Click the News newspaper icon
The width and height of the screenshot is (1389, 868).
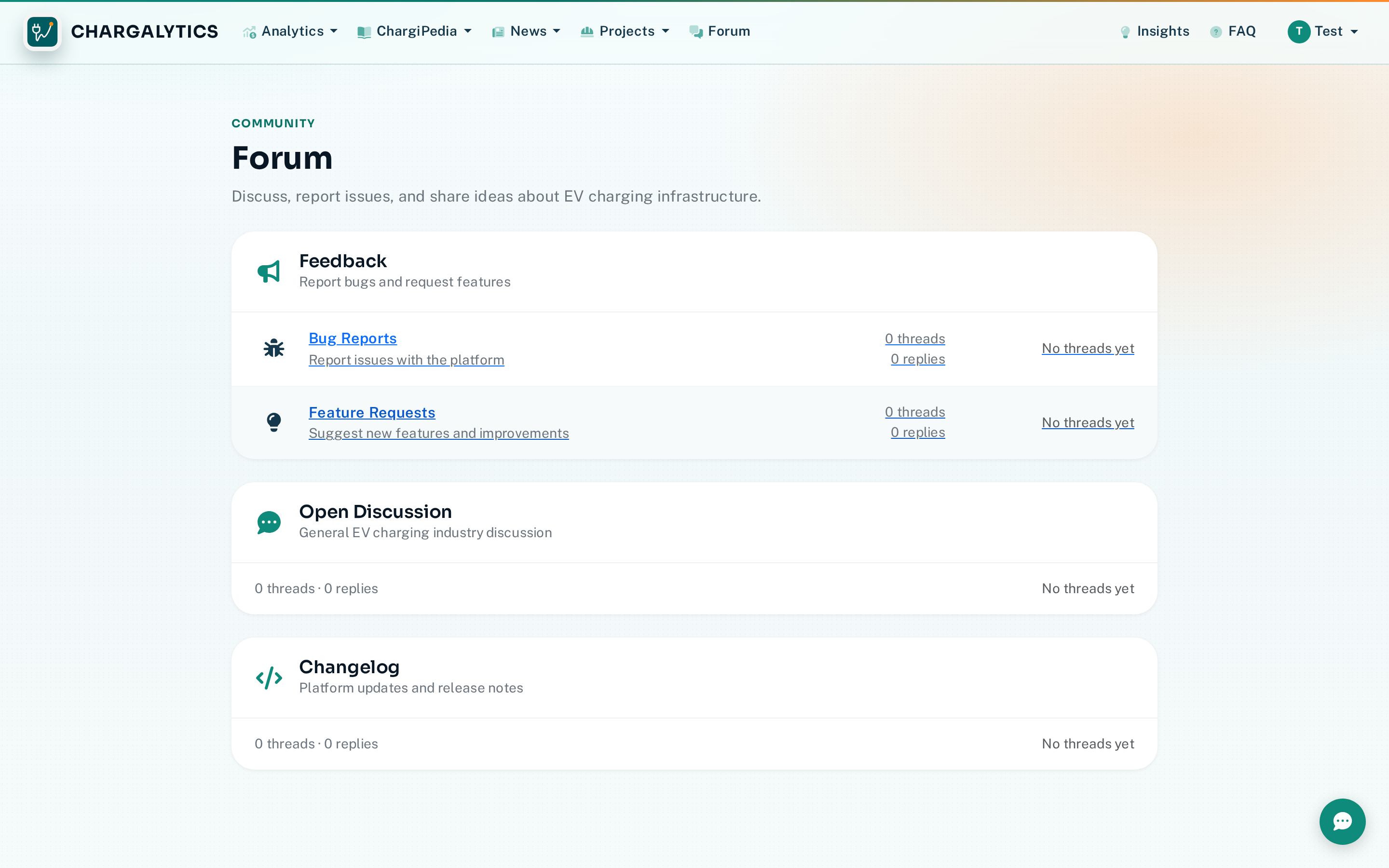point(498,32)
